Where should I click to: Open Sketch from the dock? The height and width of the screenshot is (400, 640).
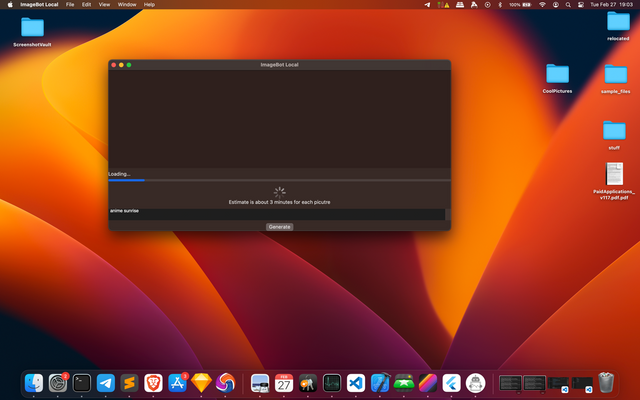(x=202, y=383)
